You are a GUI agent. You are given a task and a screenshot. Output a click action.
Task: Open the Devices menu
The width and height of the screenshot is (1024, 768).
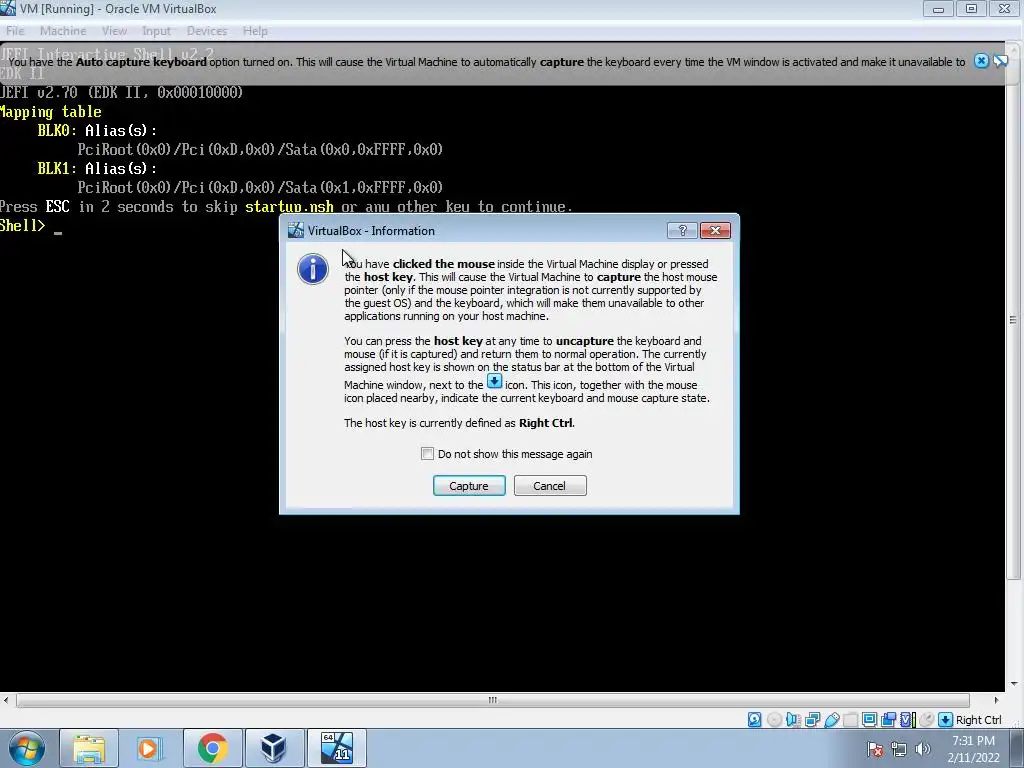pos(206,31)
